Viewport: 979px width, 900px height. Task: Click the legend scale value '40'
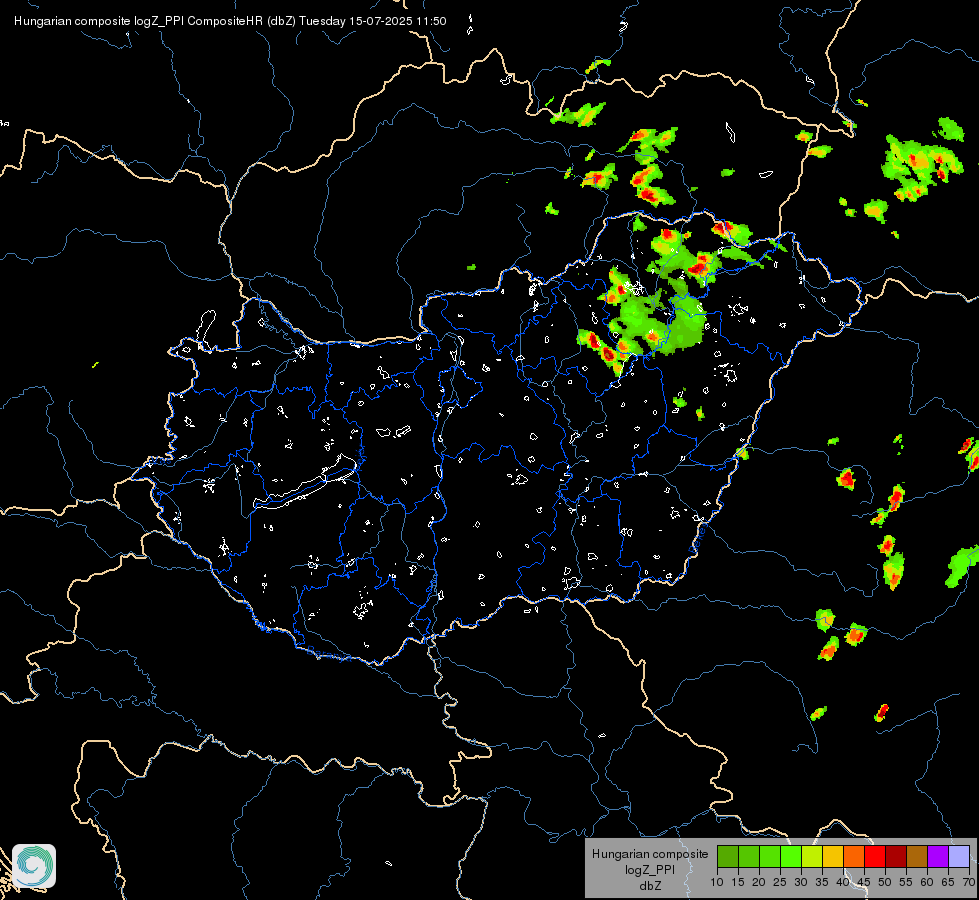click(x=843, y=883)
